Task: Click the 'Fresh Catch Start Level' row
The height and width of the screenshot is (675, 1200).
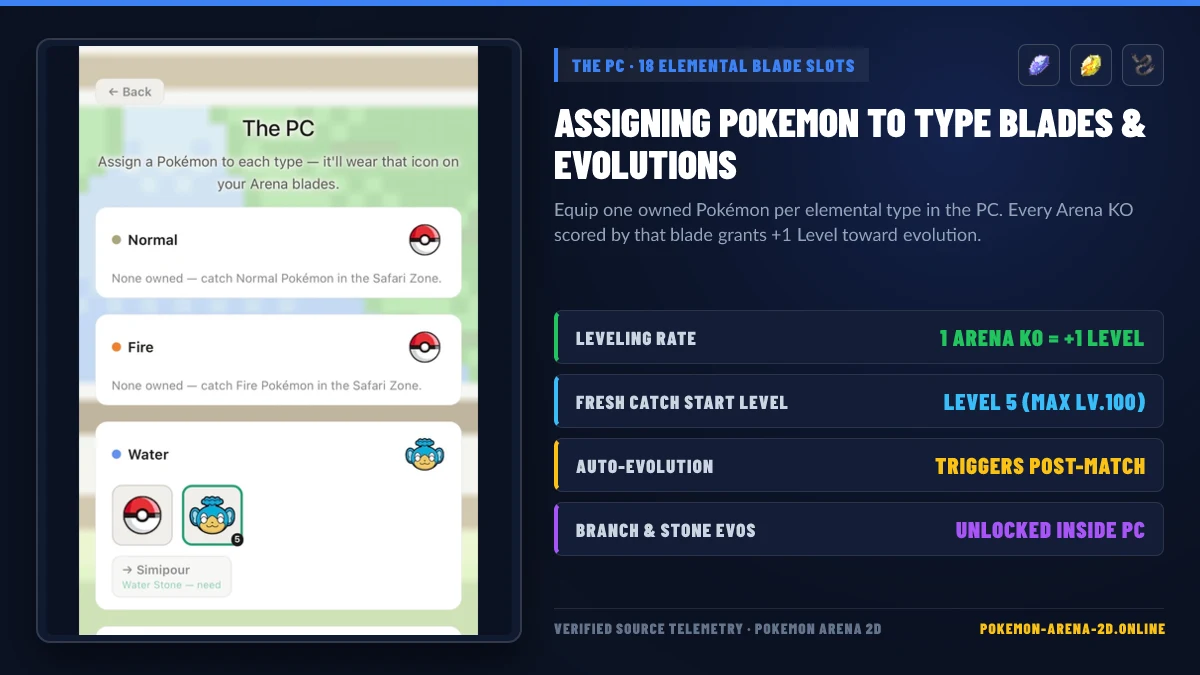Action: 859,401
